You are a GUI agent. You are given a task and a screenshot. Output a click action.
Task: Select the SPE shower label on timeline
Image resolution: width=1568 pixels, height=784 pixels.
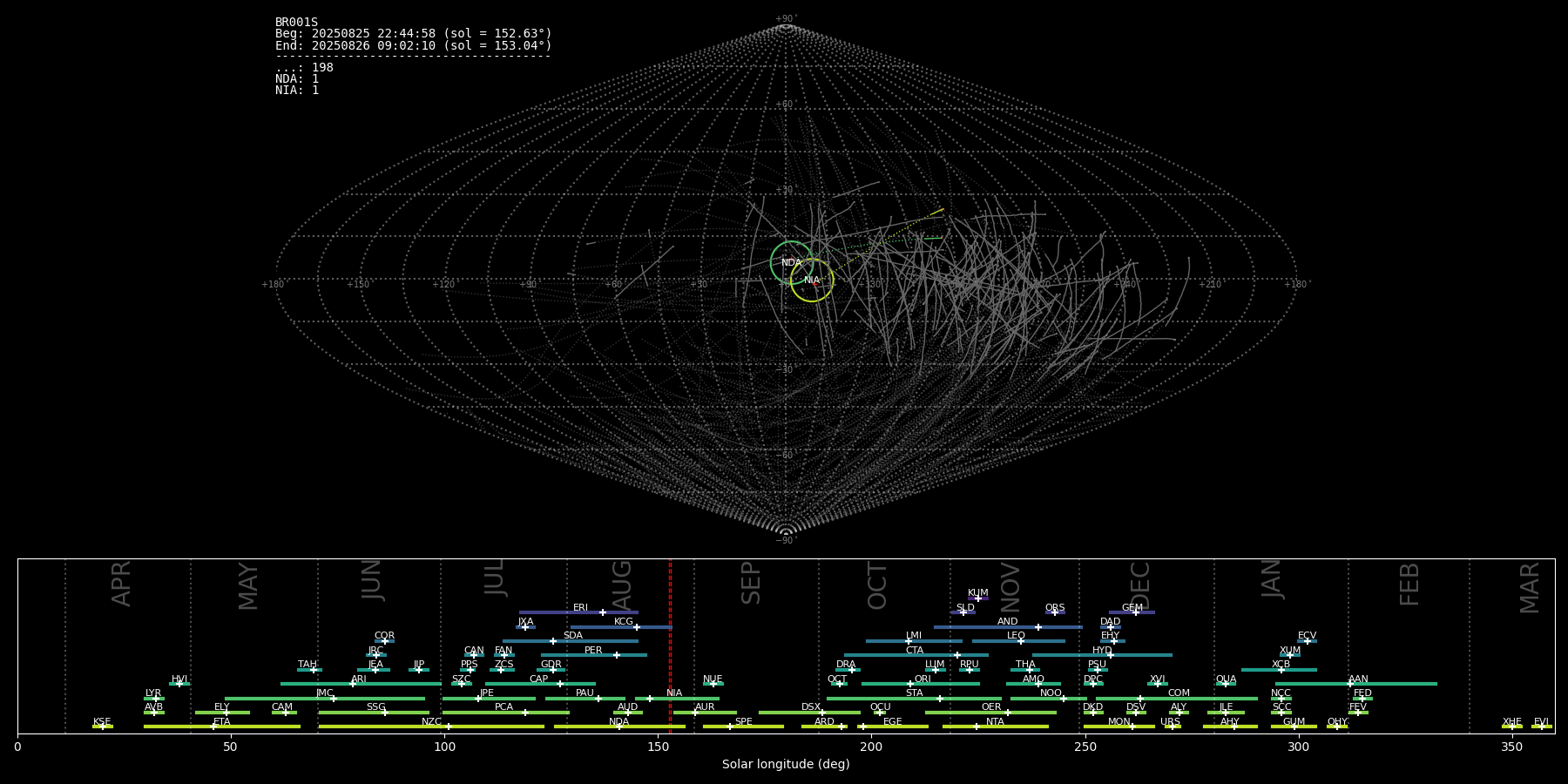click(x=743, y=722)
